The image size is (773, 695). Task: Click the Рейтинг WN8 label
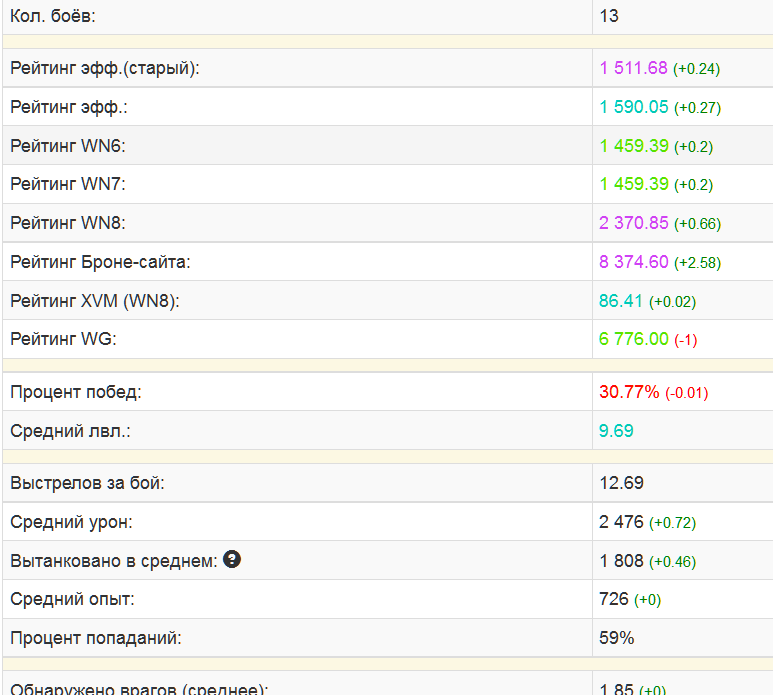coord(68,223)
